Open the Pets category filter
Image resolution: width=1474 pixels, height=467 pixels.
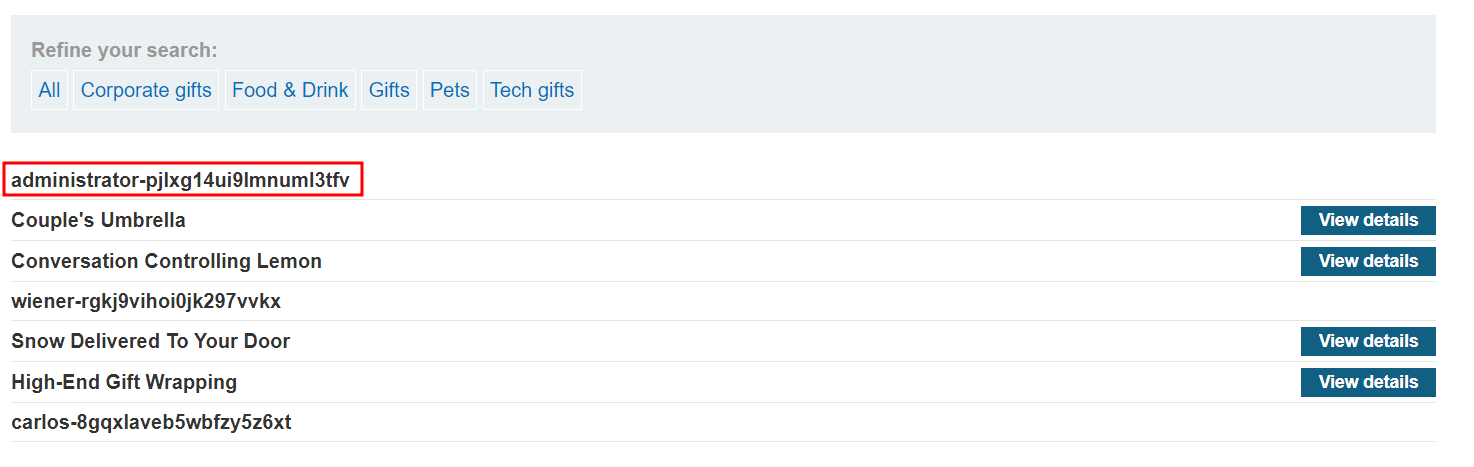pos(450,90)
